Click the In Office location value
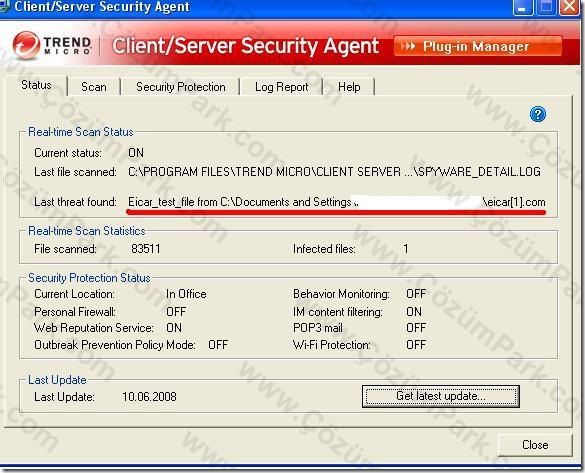Screen dimensions: 585x473 (x=186, y=294)
